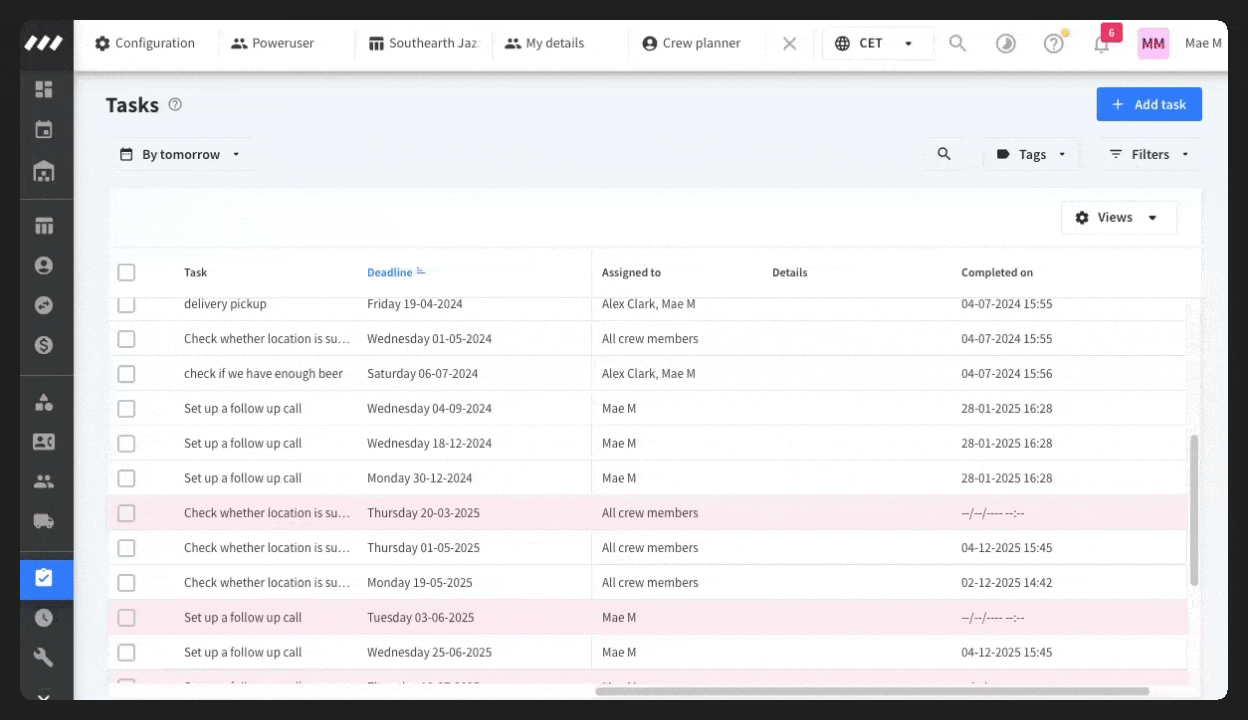Viewport: 1248px width, 720px height.
Task: Open the clock icon in the sidebar
Action: [44, 617]
